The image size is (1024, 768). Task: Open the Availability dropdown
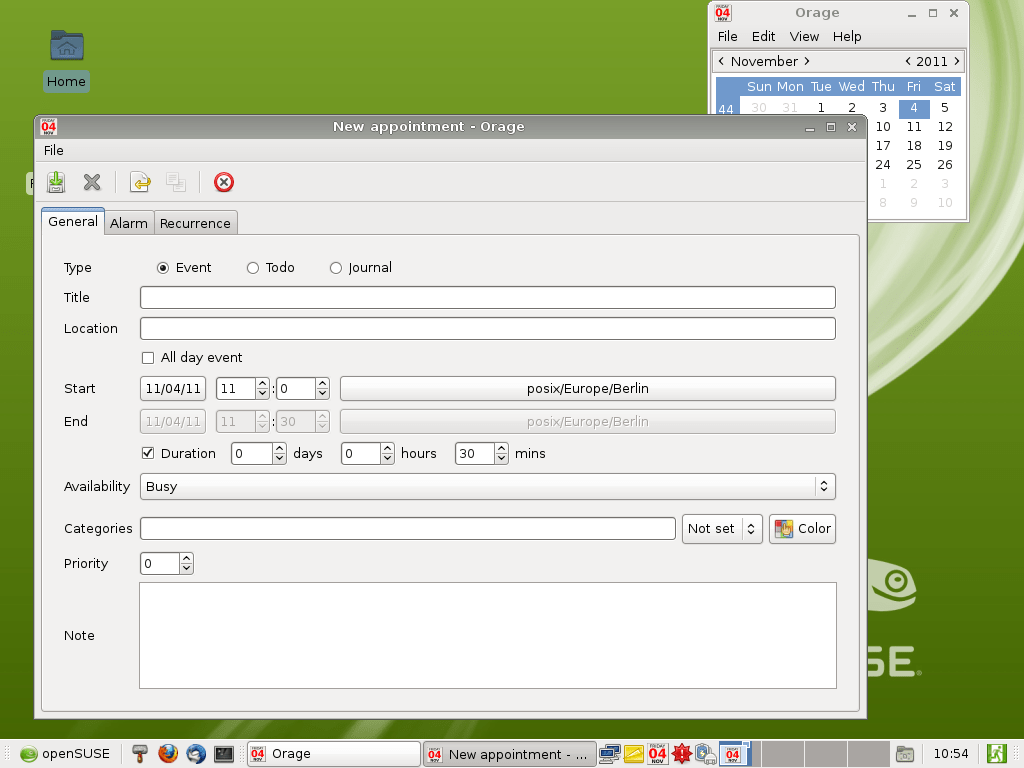824,486
